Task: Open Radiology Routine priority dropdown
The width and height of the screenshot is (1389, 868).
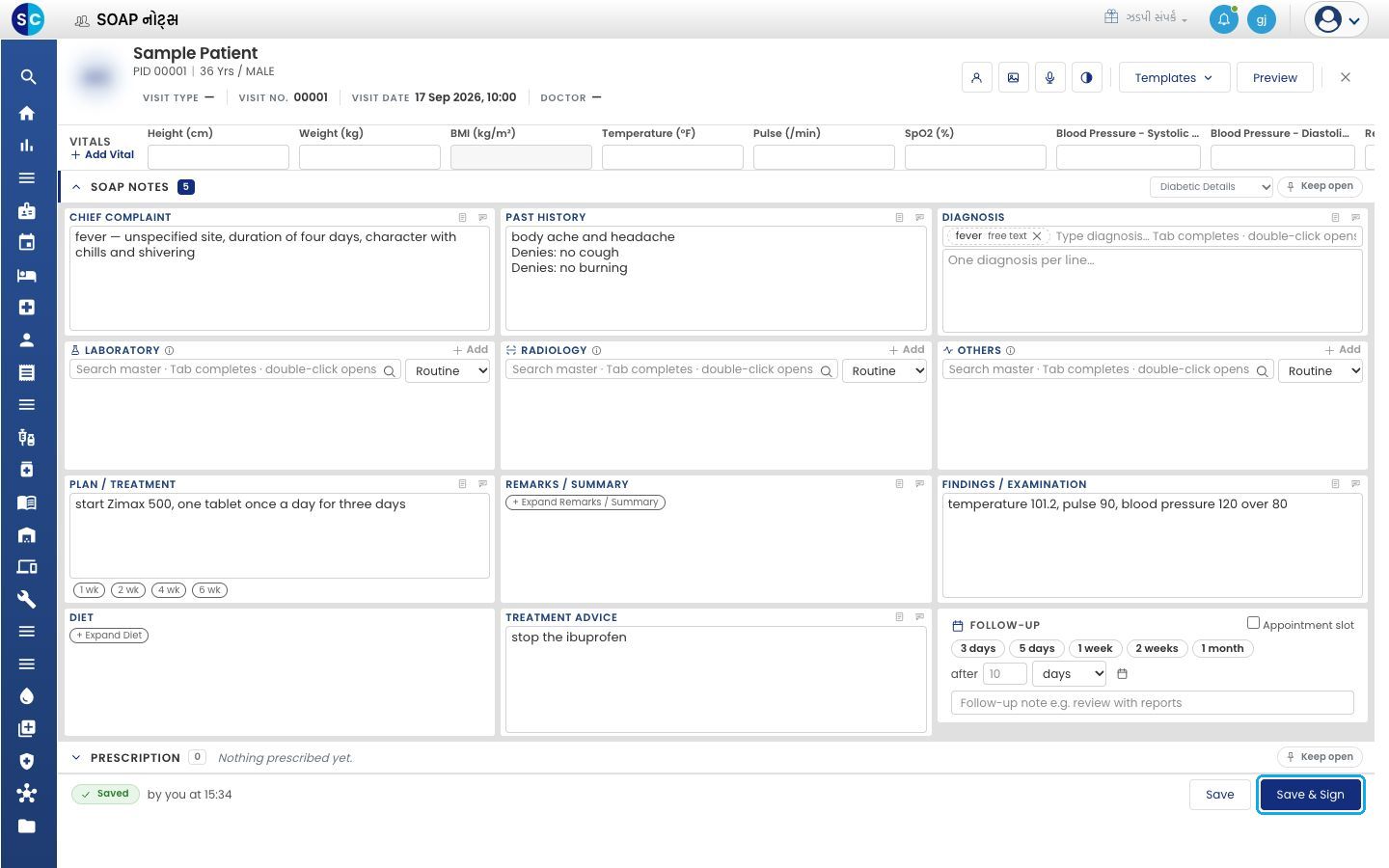Action: click(884, 371)
